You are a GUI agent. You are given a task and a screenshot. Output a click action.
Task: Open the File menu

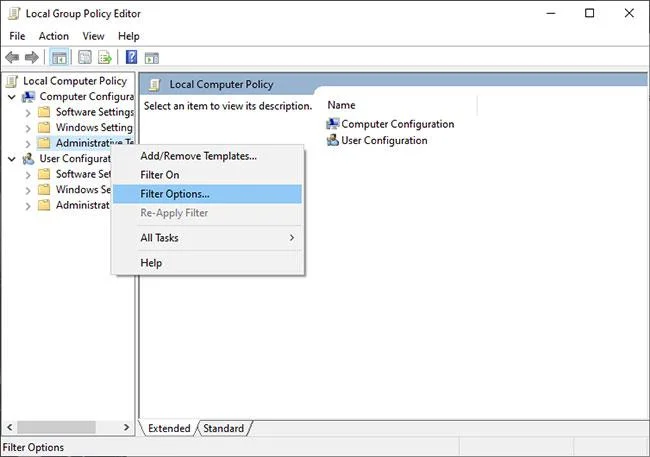[17, 36]
